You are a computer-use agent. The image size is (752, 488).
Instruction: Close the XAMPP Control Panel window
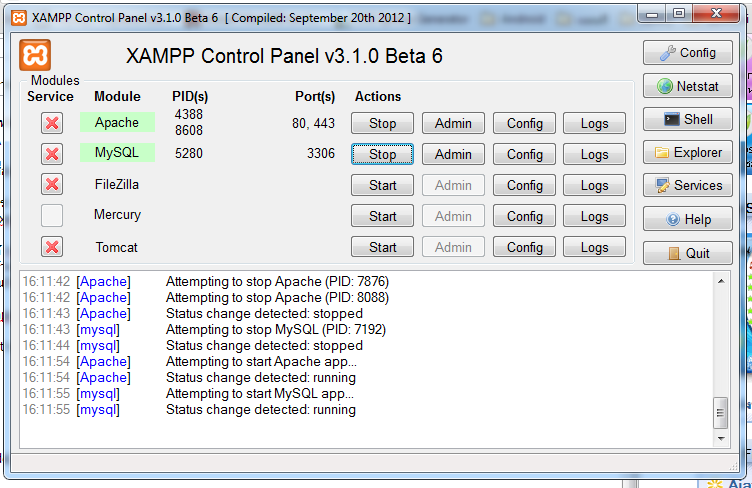(717, 13)
